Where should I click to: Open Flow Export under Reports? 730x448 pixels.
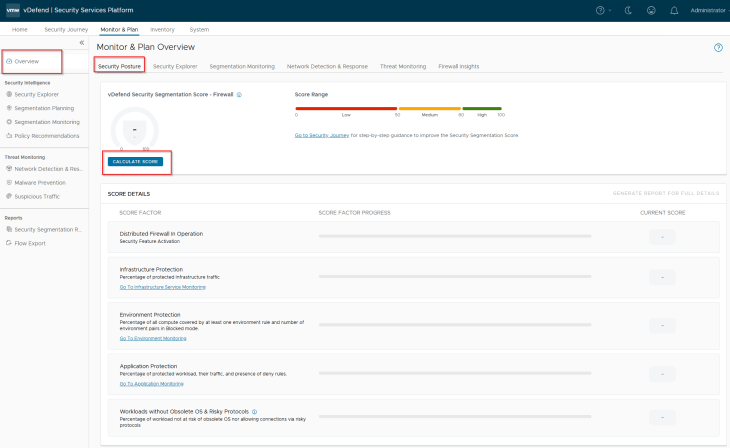(30, 243)
